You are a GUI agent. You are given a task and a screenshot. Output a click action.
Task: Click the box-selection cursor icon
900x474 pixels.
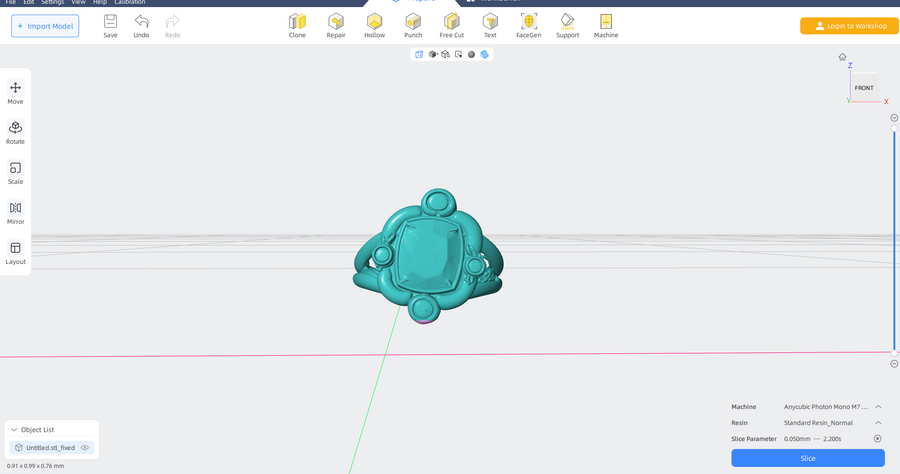[x=458, y=55]
